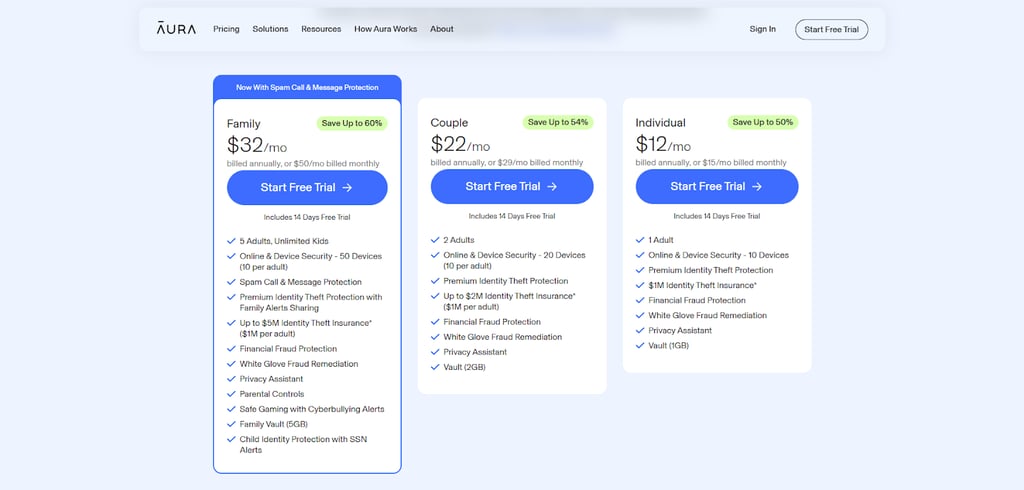Image resolution: width=1024 pixels, height=490 pixels.
Task: Click 'Financial Fraud Protection' in Family plan
Action: coord(288,349)
